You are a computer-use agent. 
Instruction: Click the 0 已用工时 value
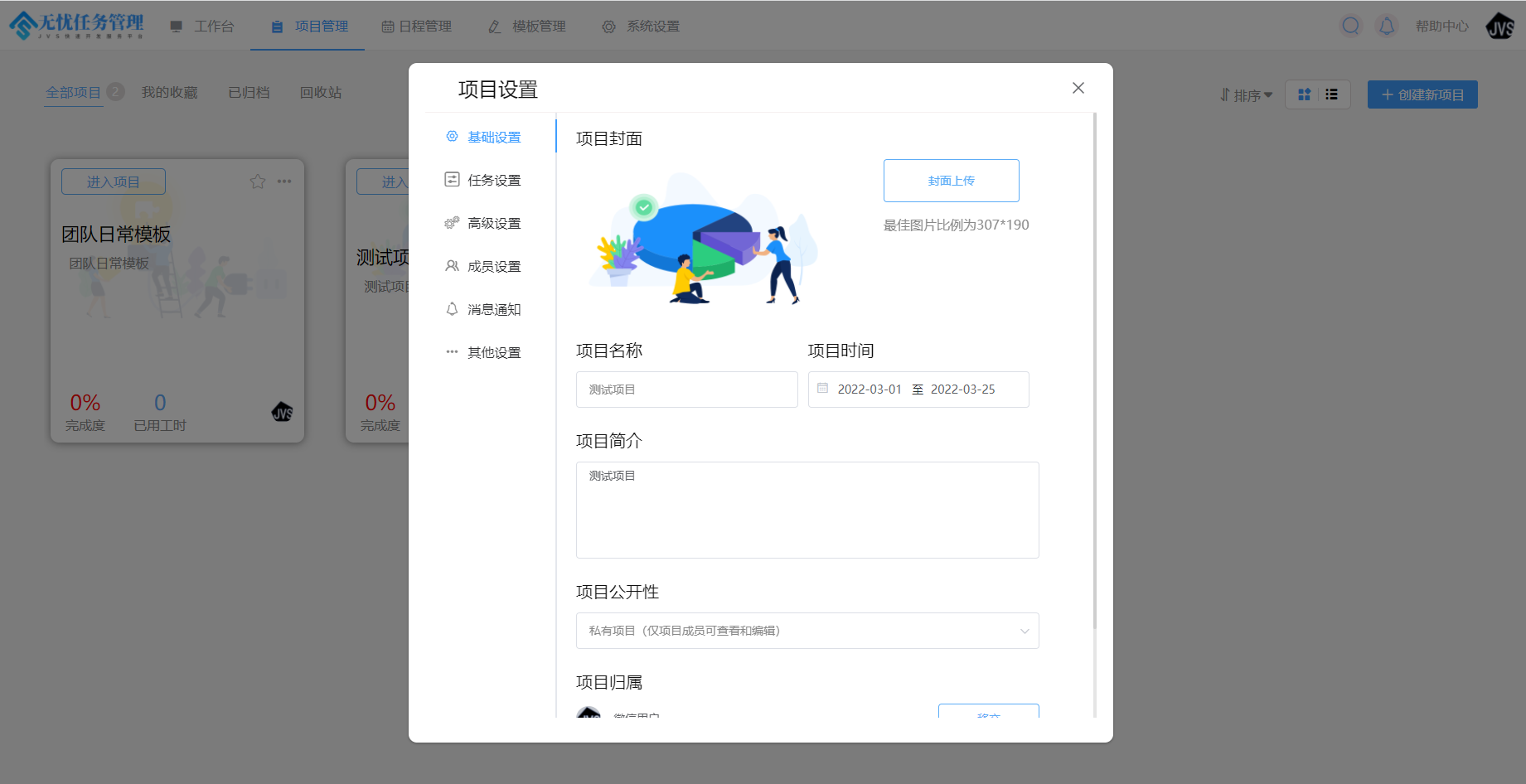pyautogui.click(x=160, y=403)
